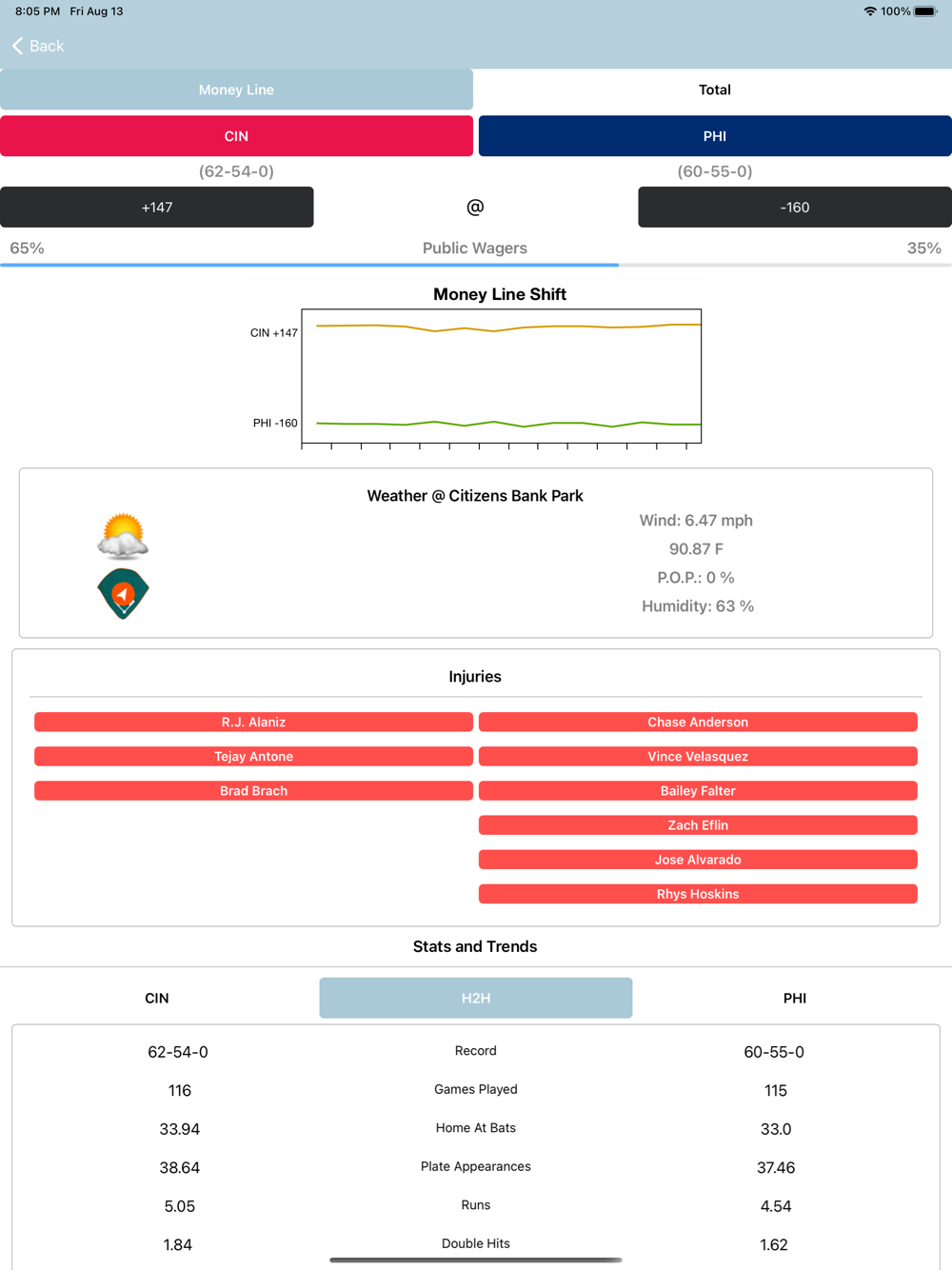Tap the Humidity: 63 % value
Image resolution: width=952 pixels, height=1270 pixels.
(x=698, y=605)
